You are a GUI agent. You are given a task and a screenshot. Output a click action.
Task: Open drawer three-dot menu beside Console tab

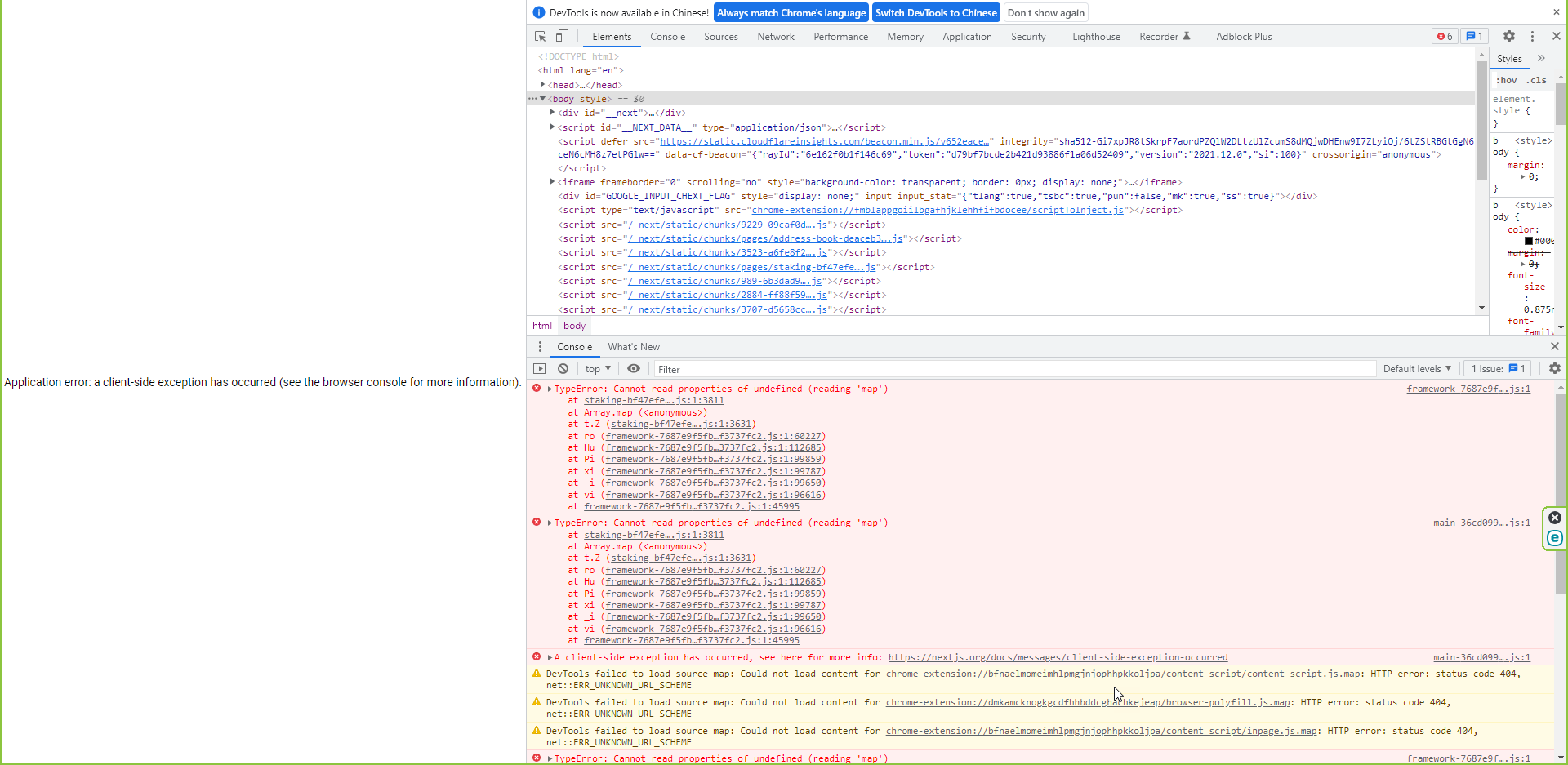(x=540, y=347)
